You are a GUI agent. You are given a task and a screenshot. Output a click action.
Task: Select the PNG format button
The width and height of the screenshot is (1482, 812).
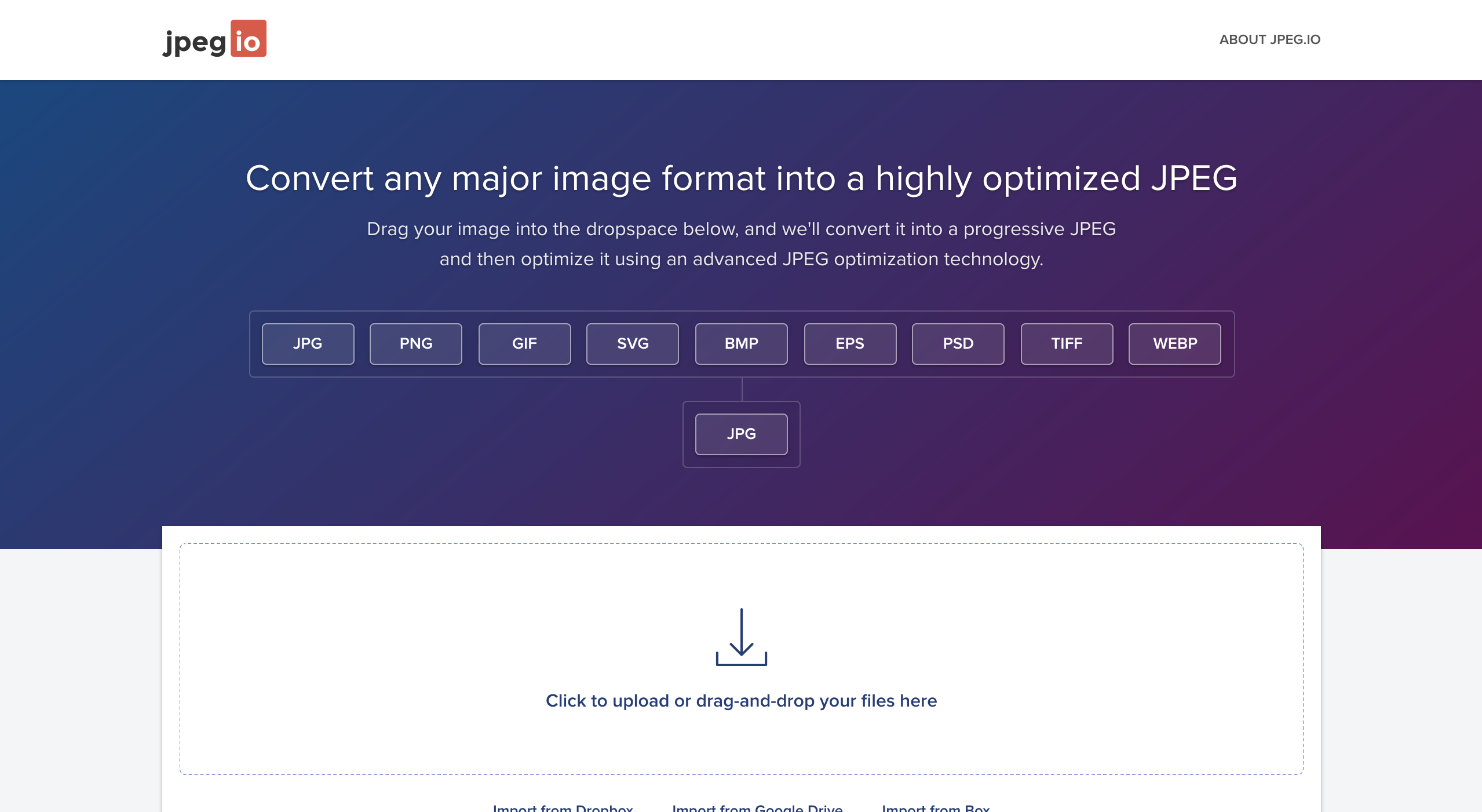tap(415, 343)
